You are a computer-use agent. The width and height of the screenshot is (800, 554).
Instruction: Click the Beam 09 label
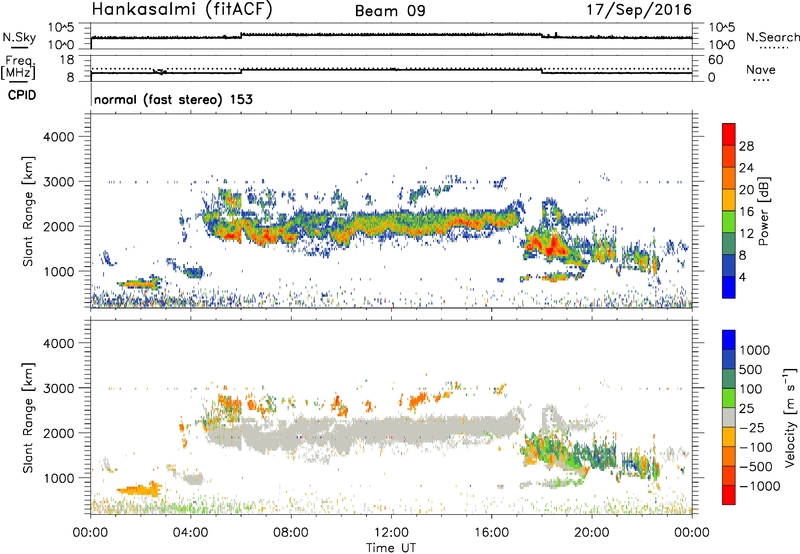pyautogui.click(x=390, y=11)
